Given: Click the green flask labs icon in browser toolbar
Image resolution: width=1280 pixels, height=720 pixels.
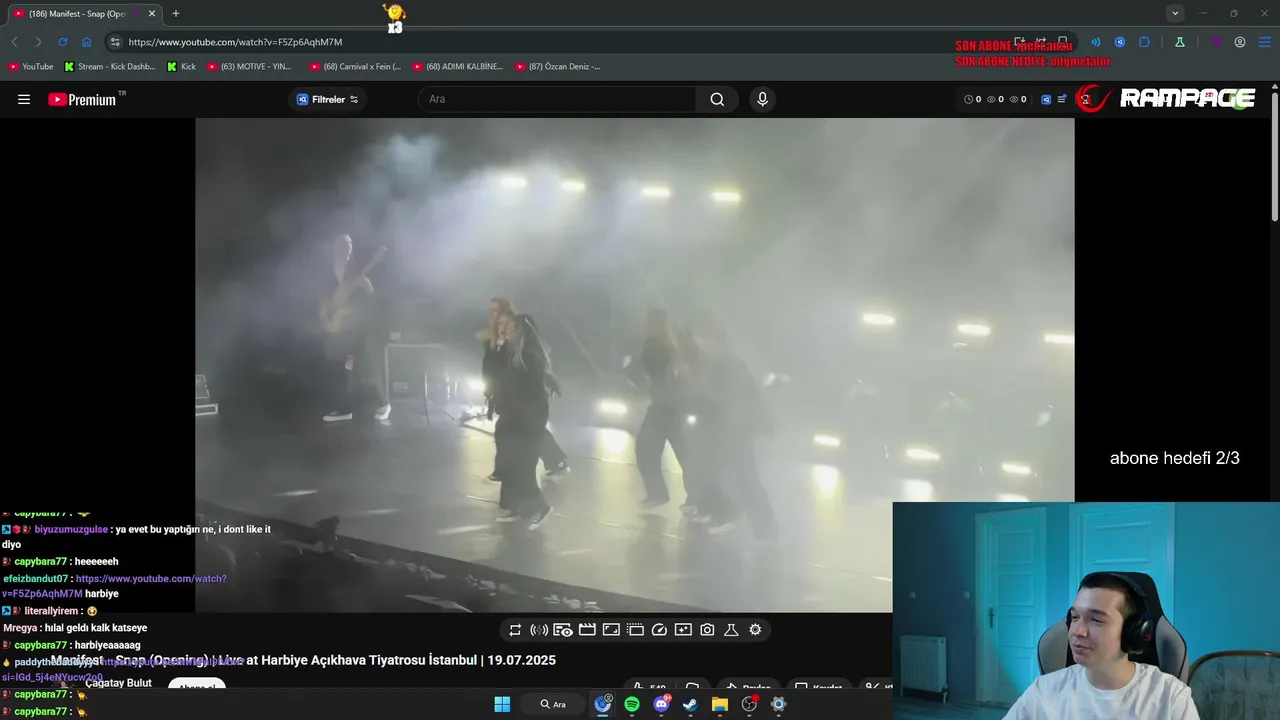Looking at the screenshot, I should tap(1180, 42).
